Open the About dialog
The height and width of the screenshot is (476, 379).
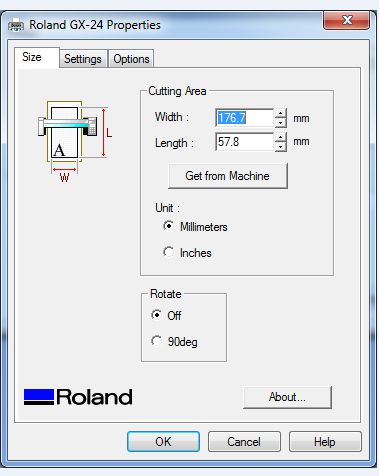[287, 397]
